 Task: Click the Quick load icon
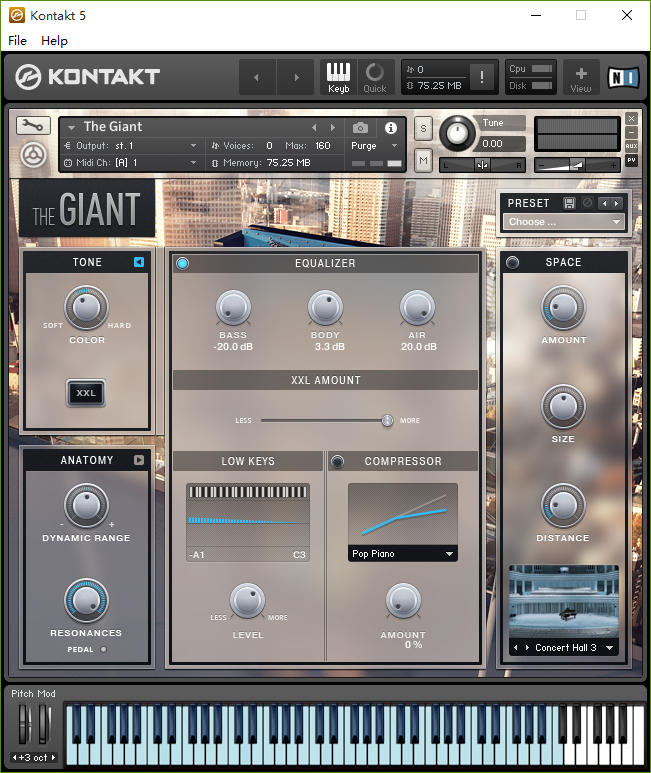[x=375, y=77]
